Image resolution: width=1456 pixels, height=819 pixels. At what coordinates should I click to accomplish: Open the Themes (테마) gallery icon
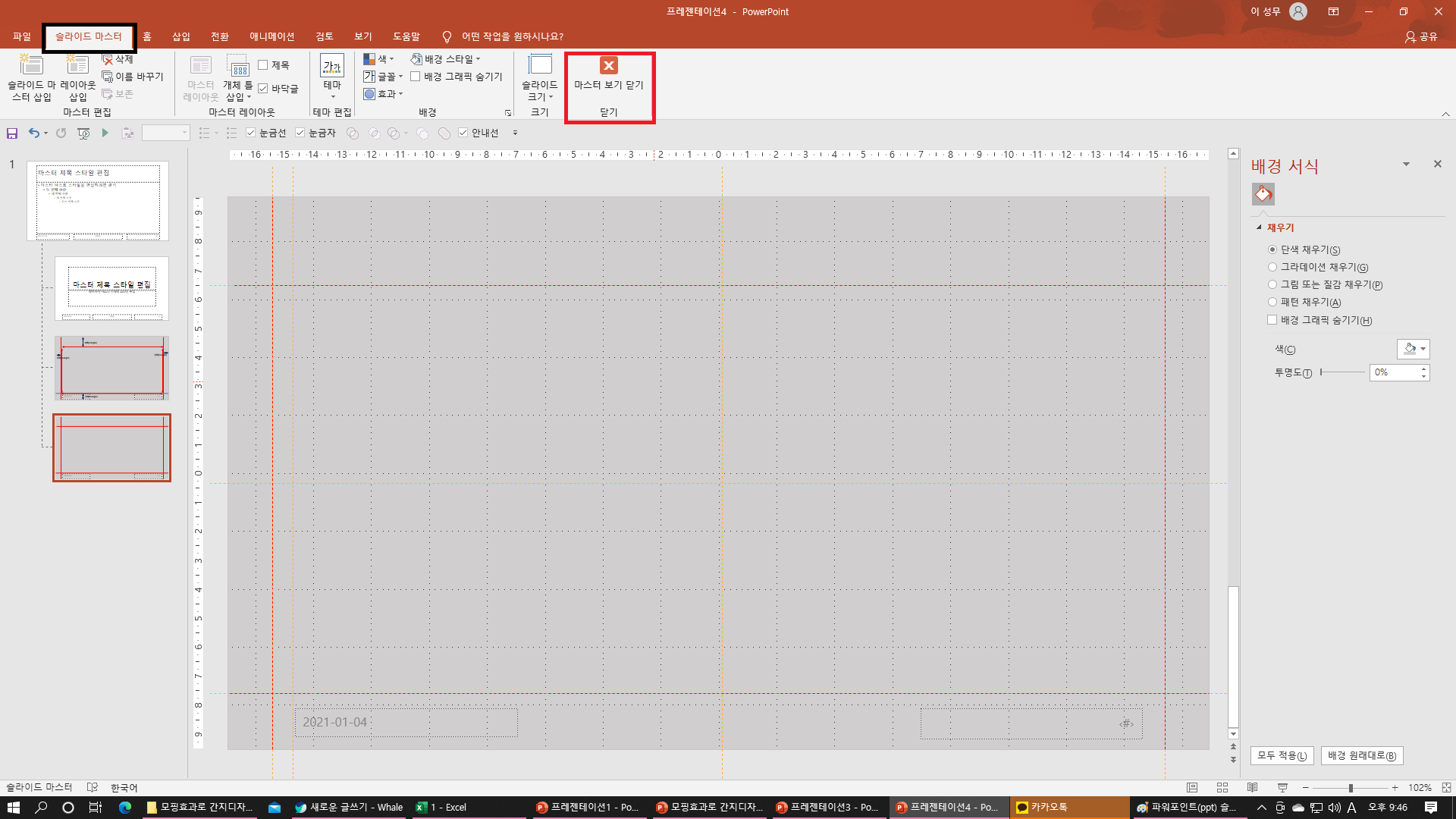(x=332, y=66)
